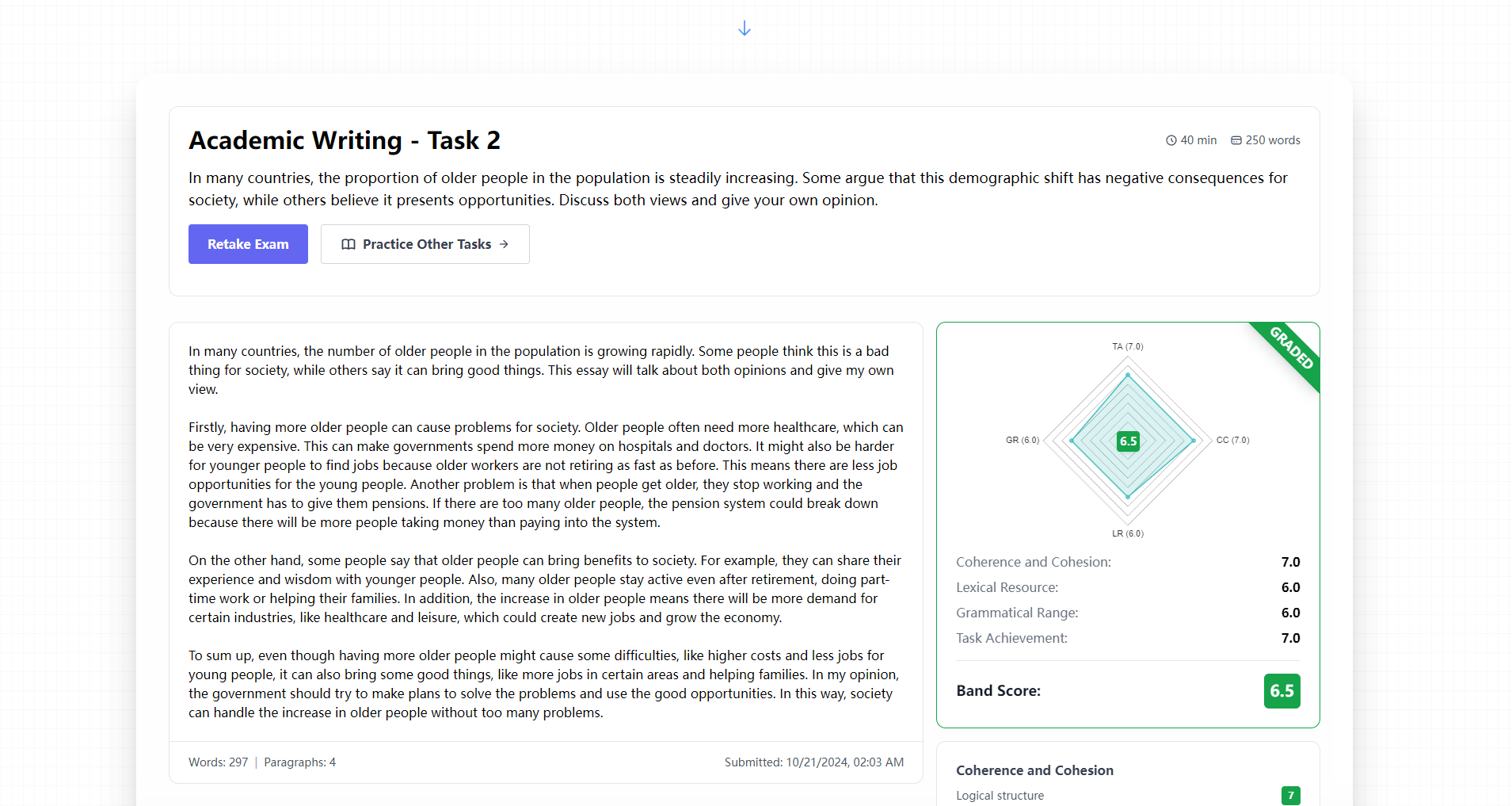Click the green Band Score 6.5 badge
This screenshot has width=1512, height=806.
pos(1282,690)
